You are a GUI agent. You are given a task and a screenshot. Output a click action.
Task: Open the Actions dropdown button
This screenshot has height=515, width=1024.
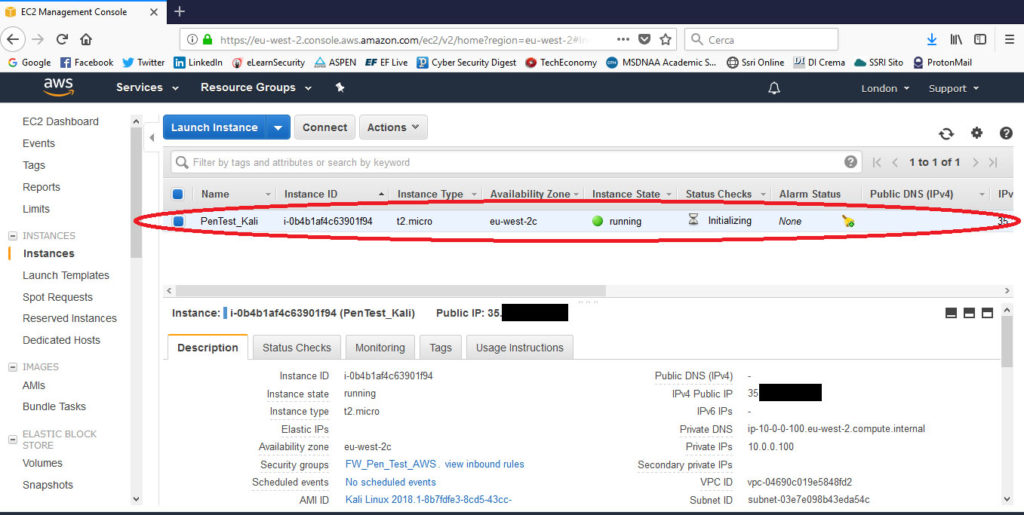pos(393,127)
